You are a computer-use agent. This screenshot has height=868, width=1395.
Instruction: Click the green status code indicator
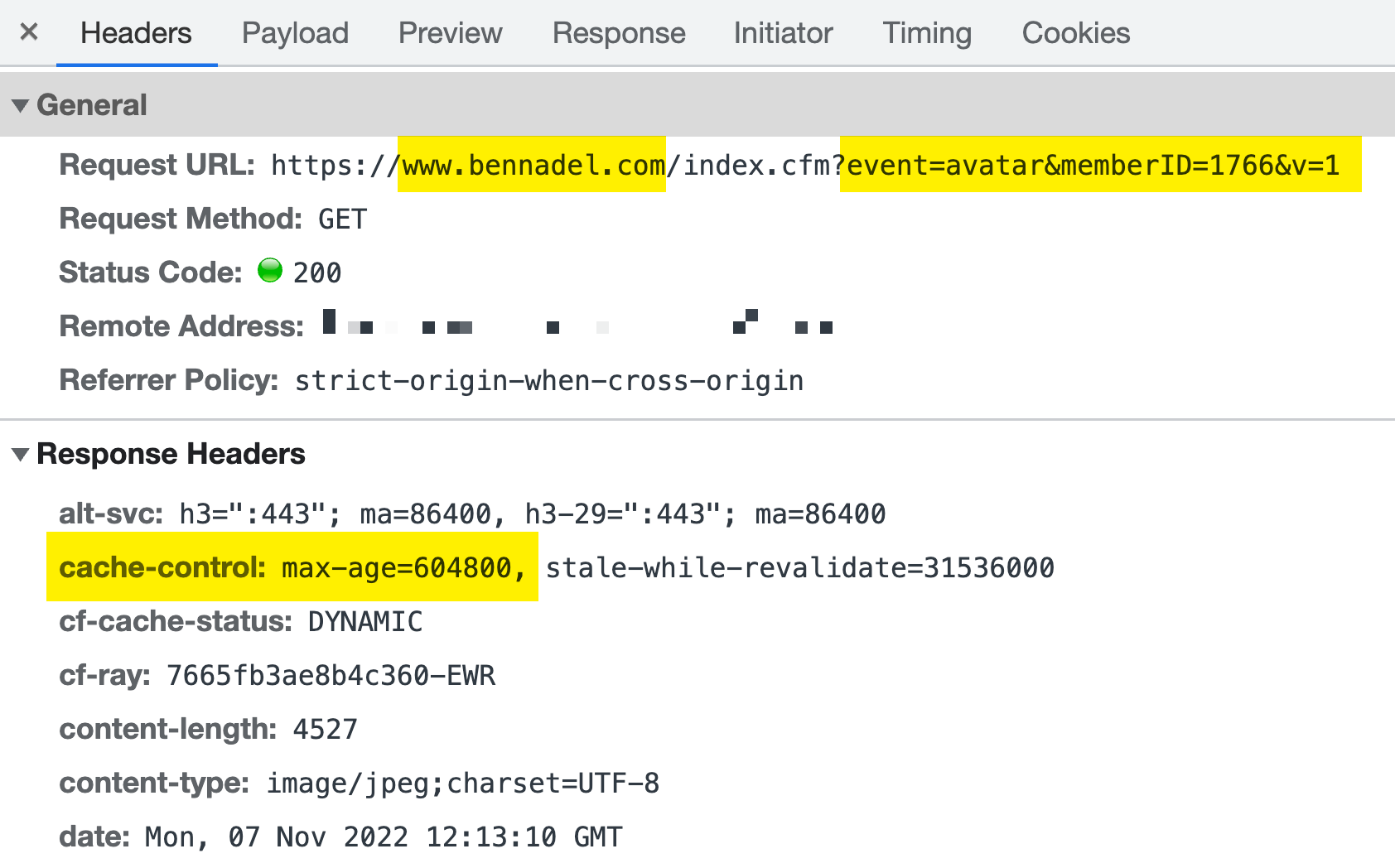tap(270, 271)
